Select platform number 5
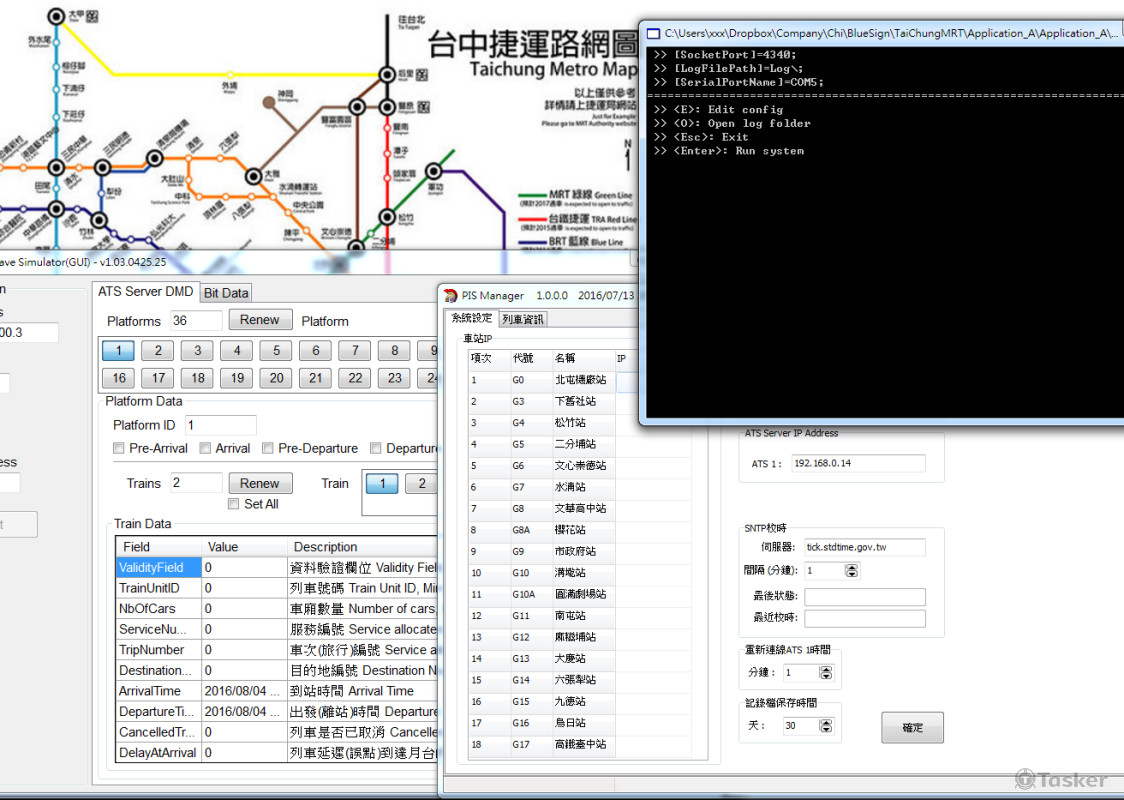The height and width of the screenshot is (800, 1124). click(275, 350)
